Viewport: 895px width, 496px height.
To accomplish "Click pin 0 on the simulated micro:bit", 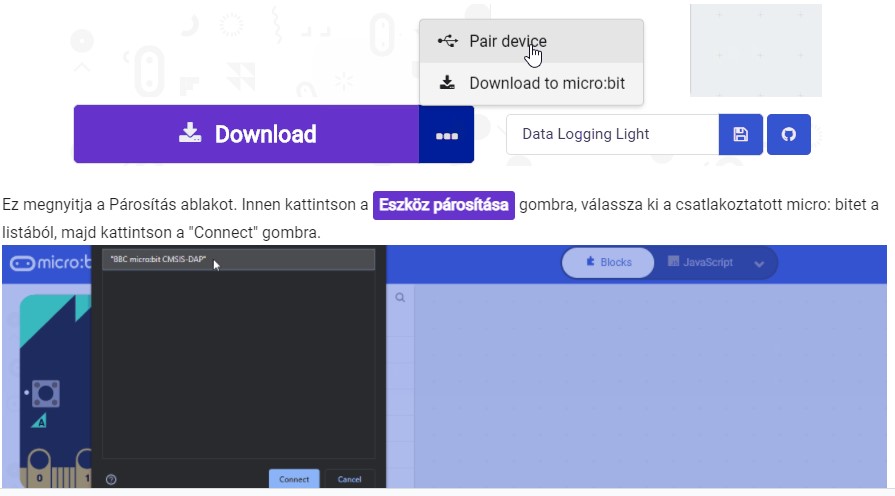I will 40,468.
